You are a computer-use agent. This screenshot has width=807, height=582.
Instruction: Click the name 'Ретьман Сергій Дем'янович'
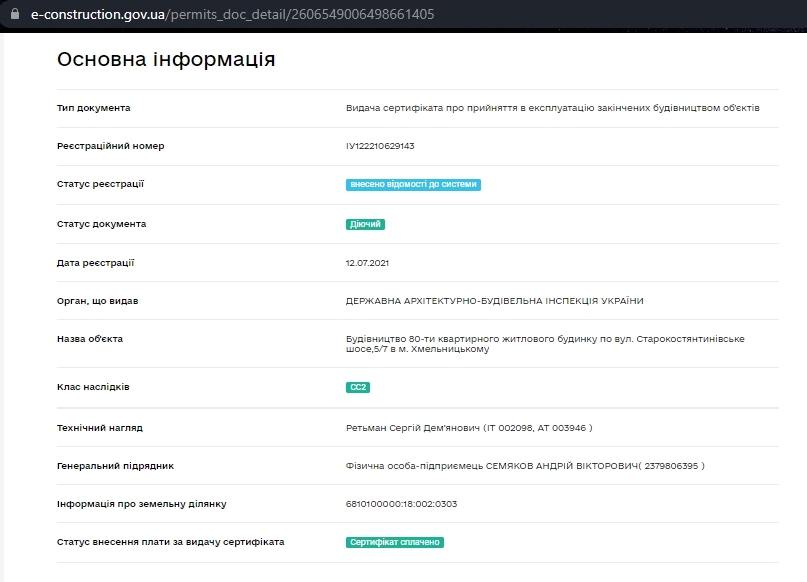point(413,428)
